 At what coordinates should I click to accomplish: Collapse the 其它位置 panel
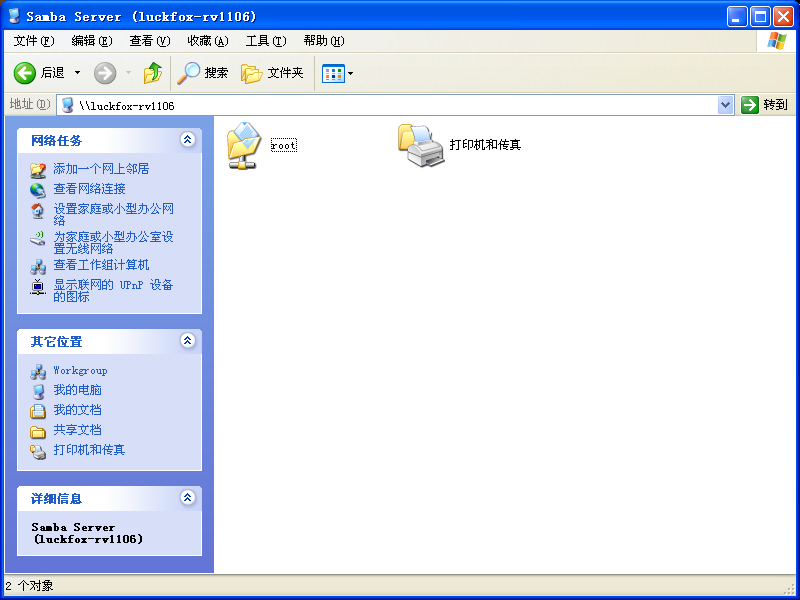click(188, 340)
